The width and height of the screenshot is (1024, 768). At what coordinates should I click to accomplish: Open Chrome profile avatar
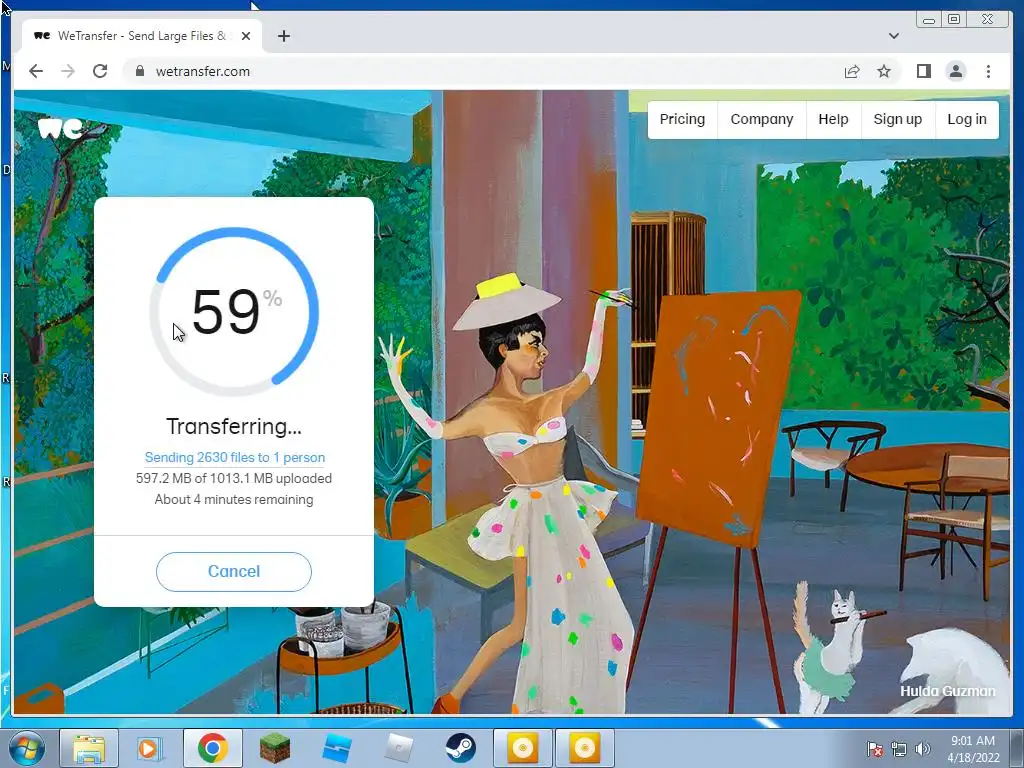tap(955, 71)
